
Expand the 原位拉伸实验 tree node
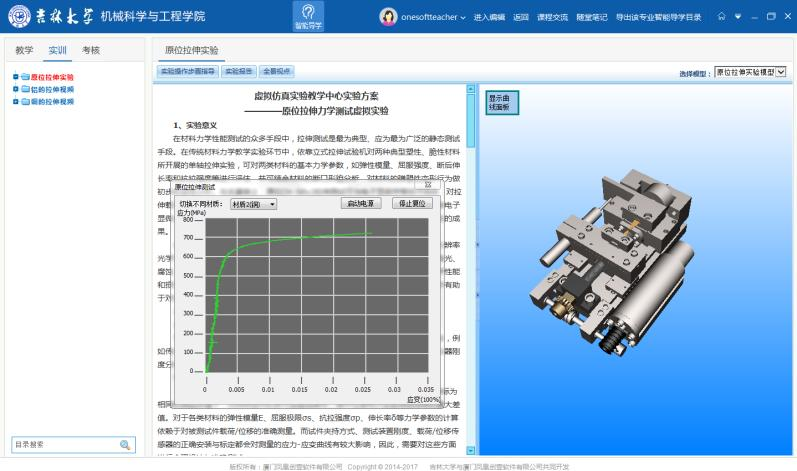[15, 77]
